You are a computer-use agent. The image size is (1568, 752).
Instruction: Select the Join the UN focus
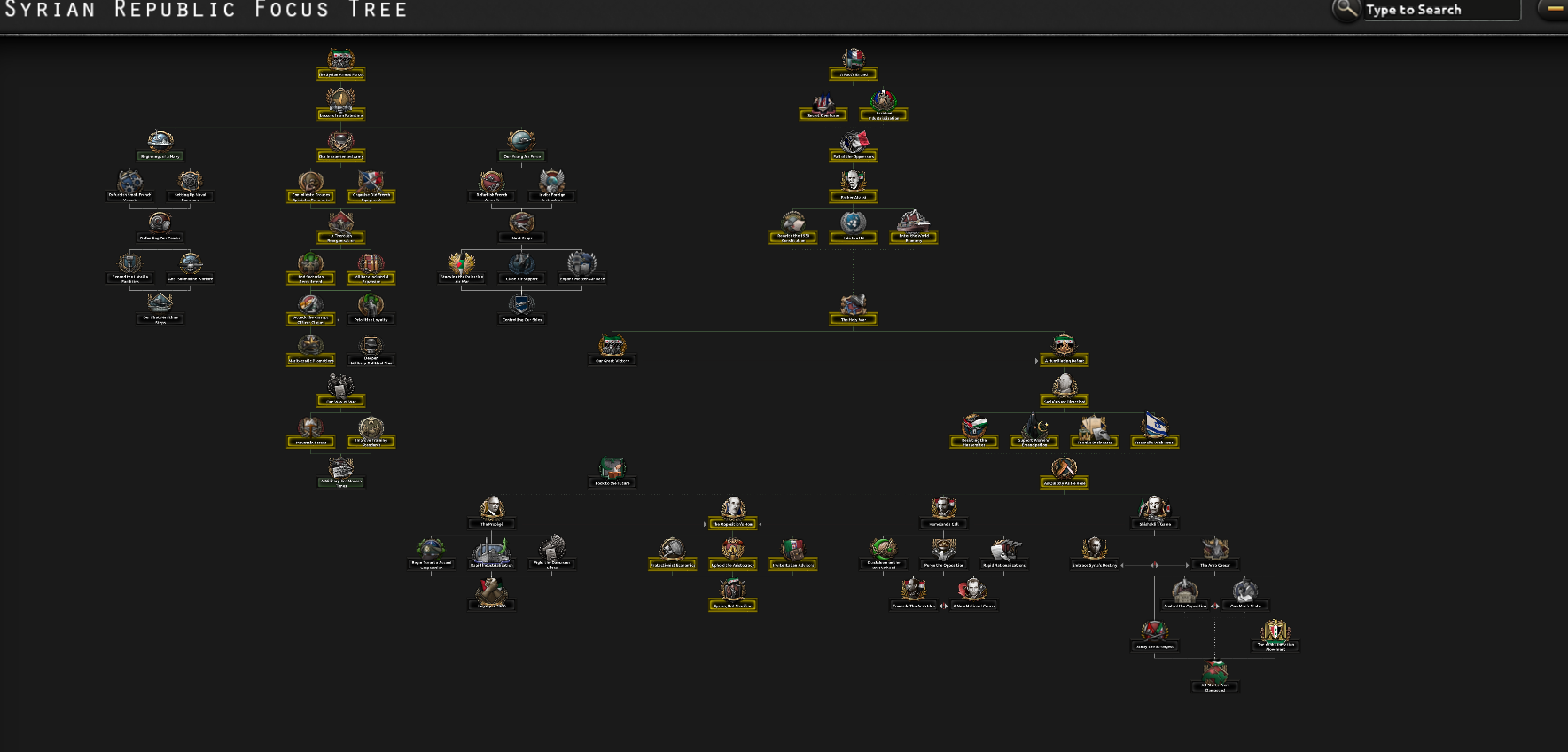point(853,228)
